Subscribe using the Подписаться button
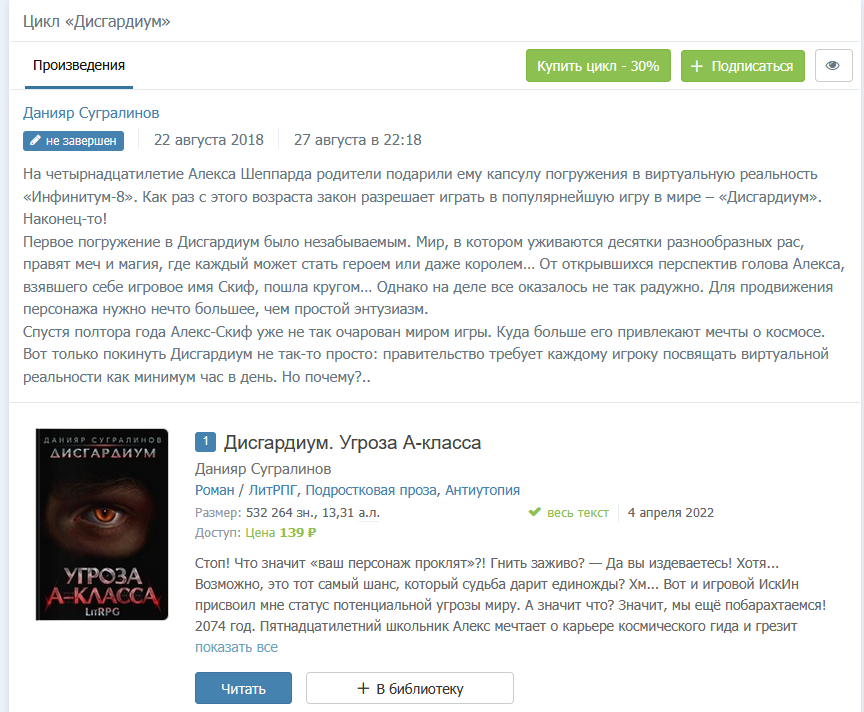The image size is (864, 712). (742, 66)
